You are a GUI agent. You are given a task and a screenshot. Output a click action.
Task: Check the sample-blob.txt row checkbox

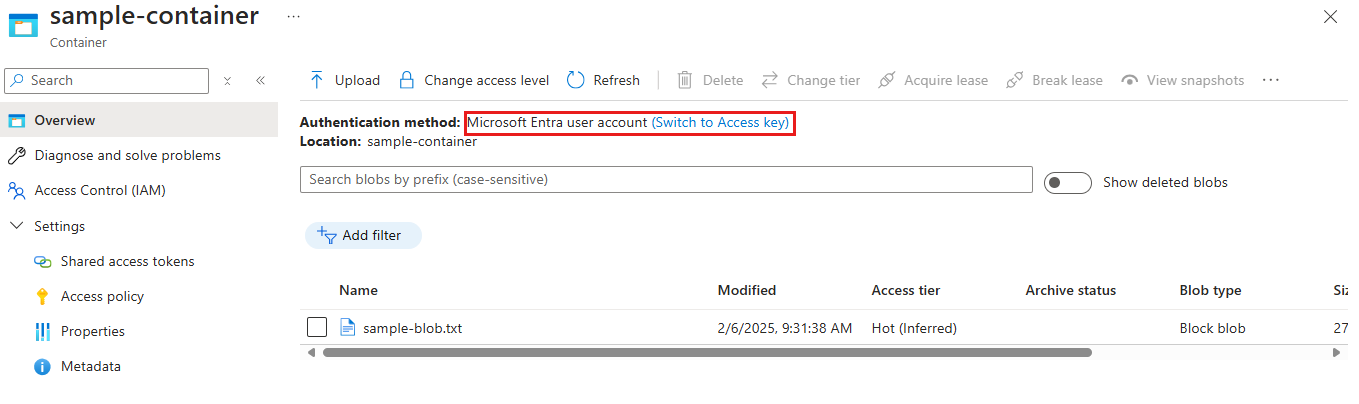(x=317, y=327)
